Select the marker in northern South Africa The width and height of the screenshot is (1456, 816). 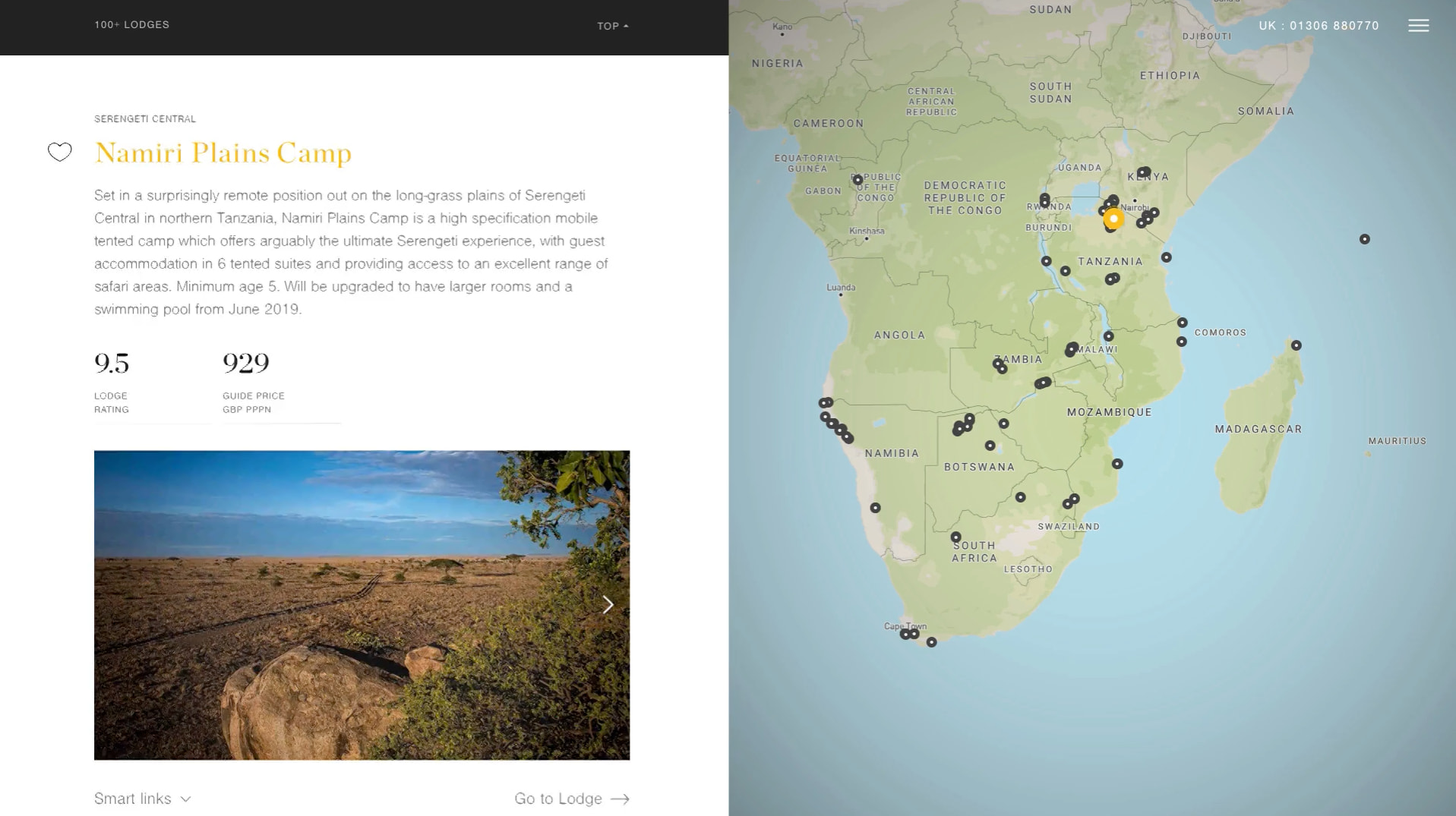955,537
